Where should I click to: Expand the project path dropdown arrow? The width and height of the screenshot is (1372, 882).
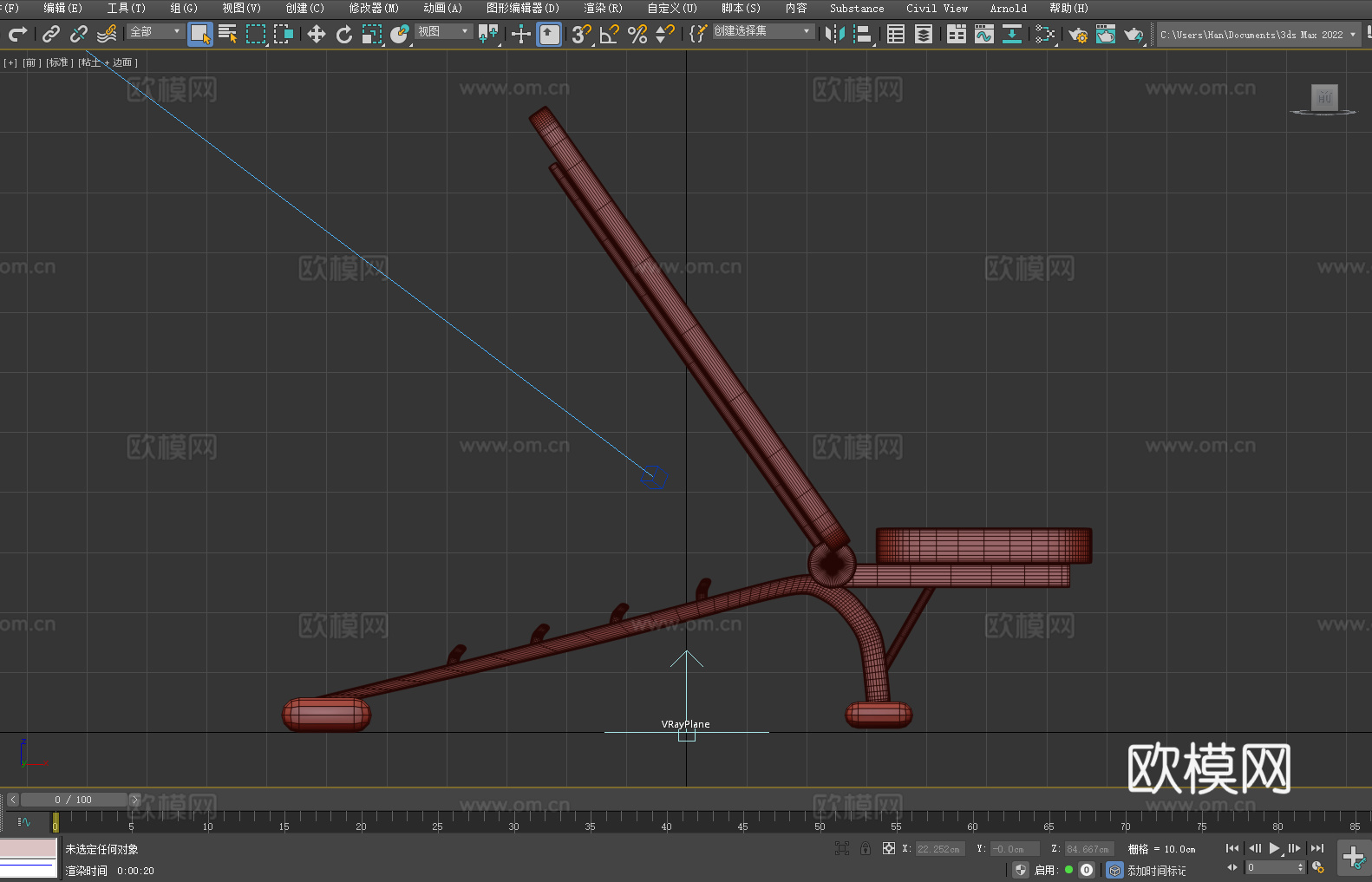click(x=1352, y=35)
